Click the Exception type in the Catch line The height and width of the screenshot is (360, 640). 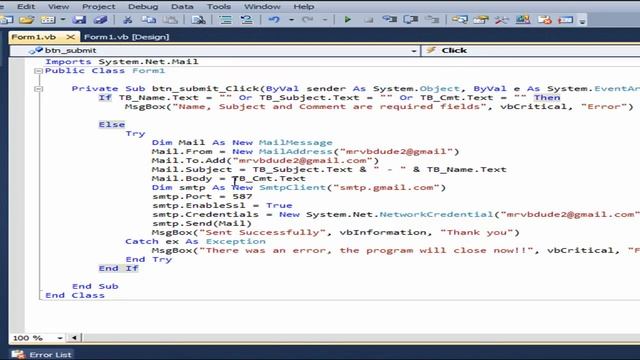(236, 241)
